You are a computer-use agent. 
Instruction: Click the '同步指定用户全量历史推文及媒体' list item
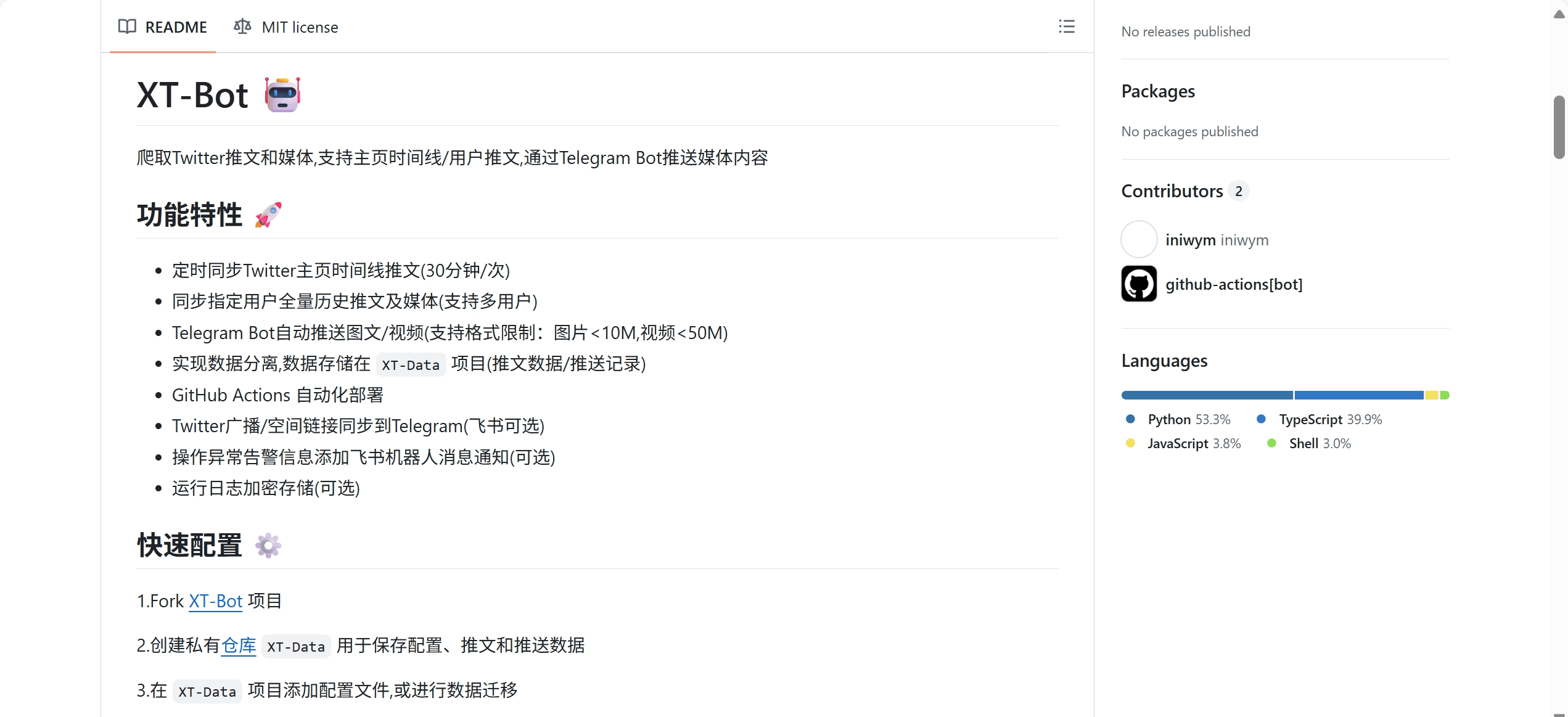click(355, 301)
